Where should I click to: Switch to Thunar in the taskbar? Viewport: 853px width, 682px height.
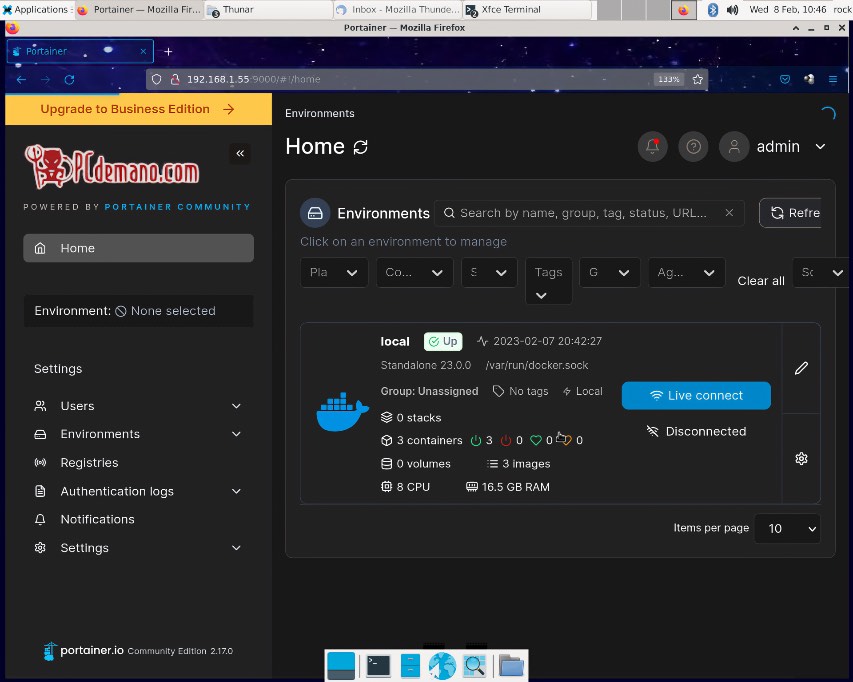click(x=269, y=10)
